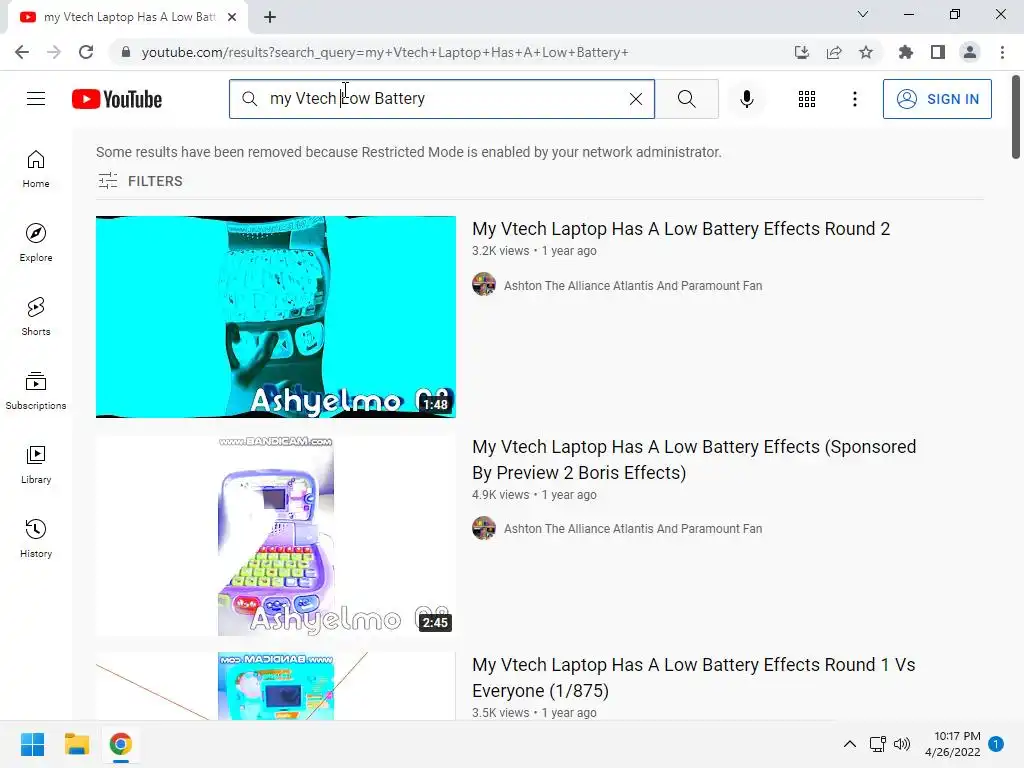This screenshot has width=1024, height=768.
Task: Open the Chrome extensions puzzle icon
Action: coord(906,52)
